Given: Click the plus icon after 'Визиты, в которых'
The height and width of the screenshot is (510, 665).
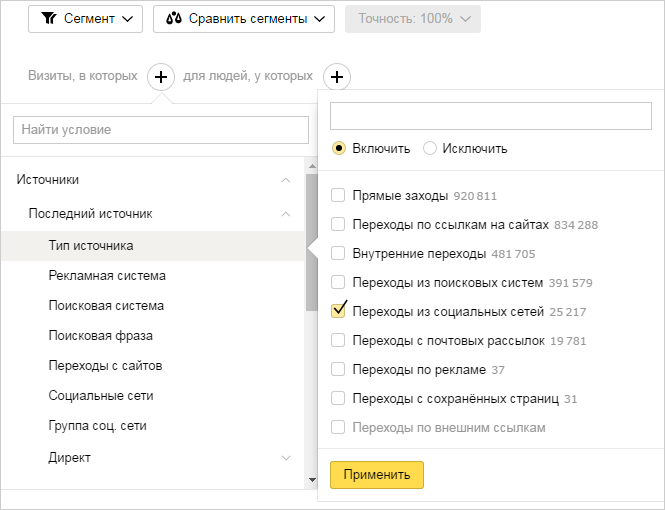Looking at the screenshot, I should click(161, 77).
